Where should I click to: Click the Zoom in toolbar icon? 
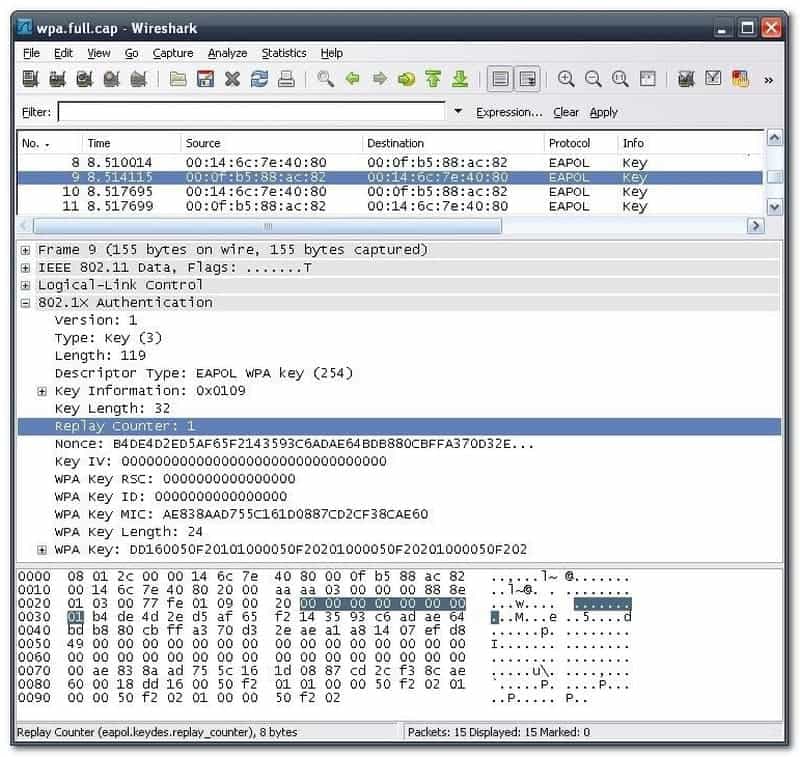coord(566,79)
